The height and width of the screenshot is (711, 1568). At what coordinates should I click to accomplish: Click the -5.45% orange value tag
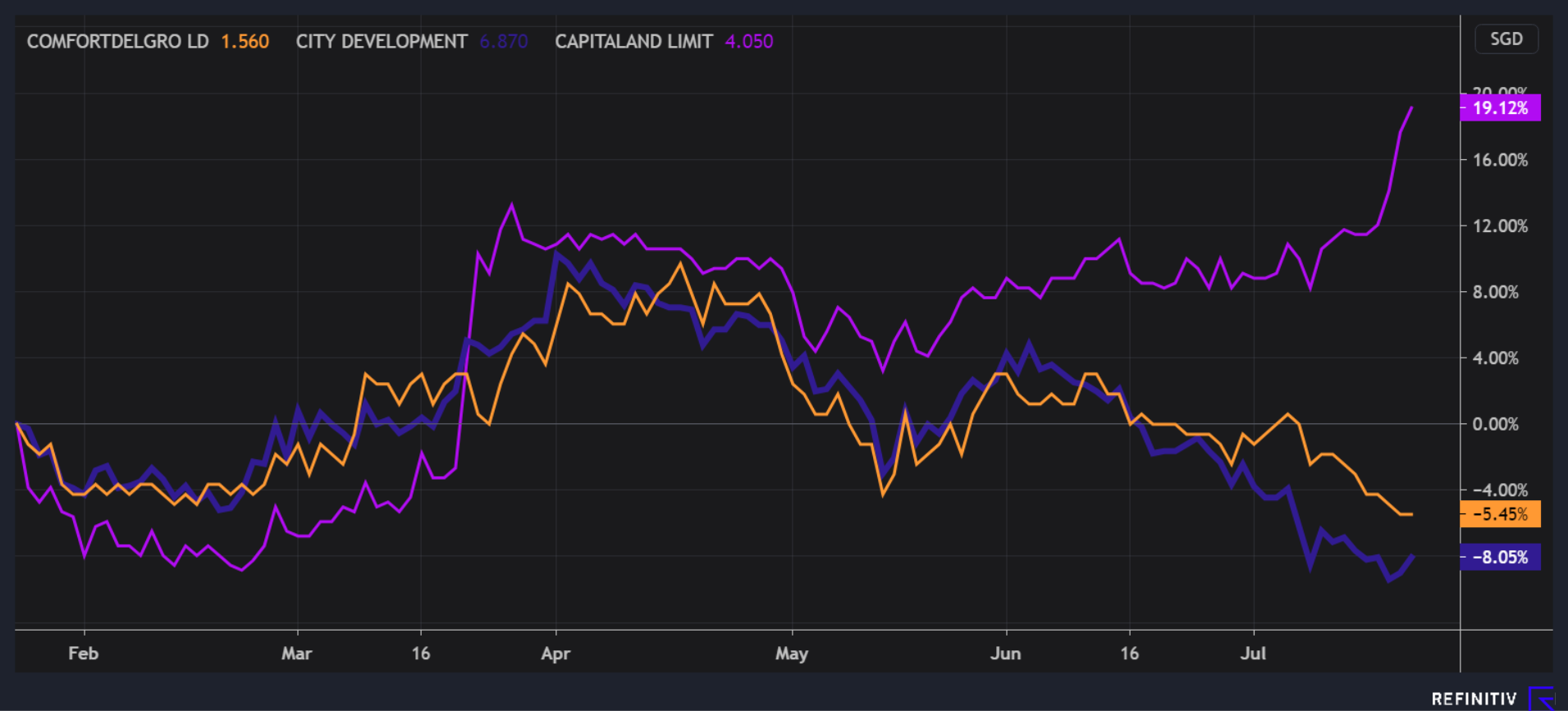(x=1500, y=514)
